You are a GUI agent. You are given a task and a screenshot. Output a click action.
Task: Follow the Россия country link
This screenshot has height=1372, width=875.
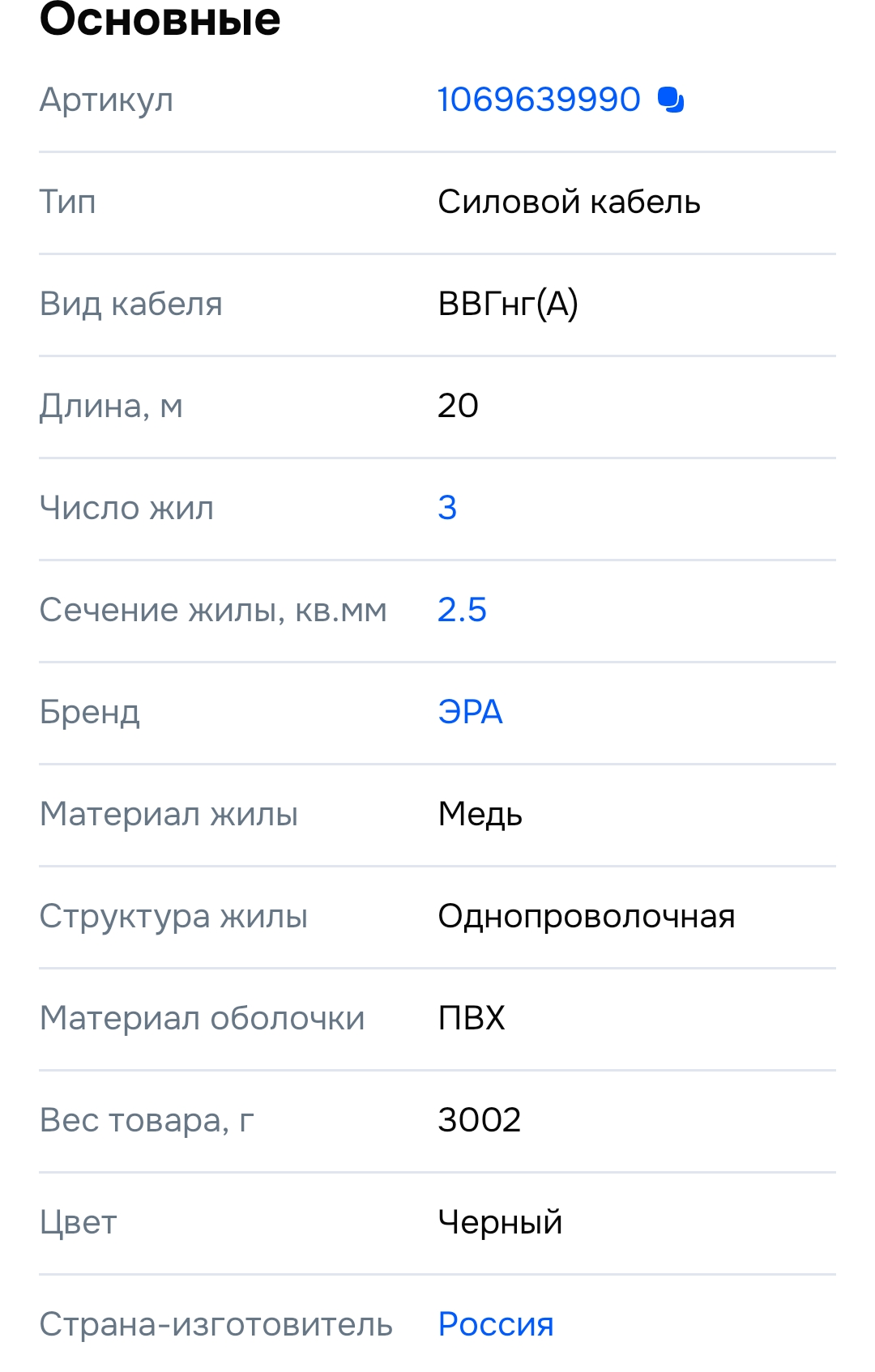496,1324
